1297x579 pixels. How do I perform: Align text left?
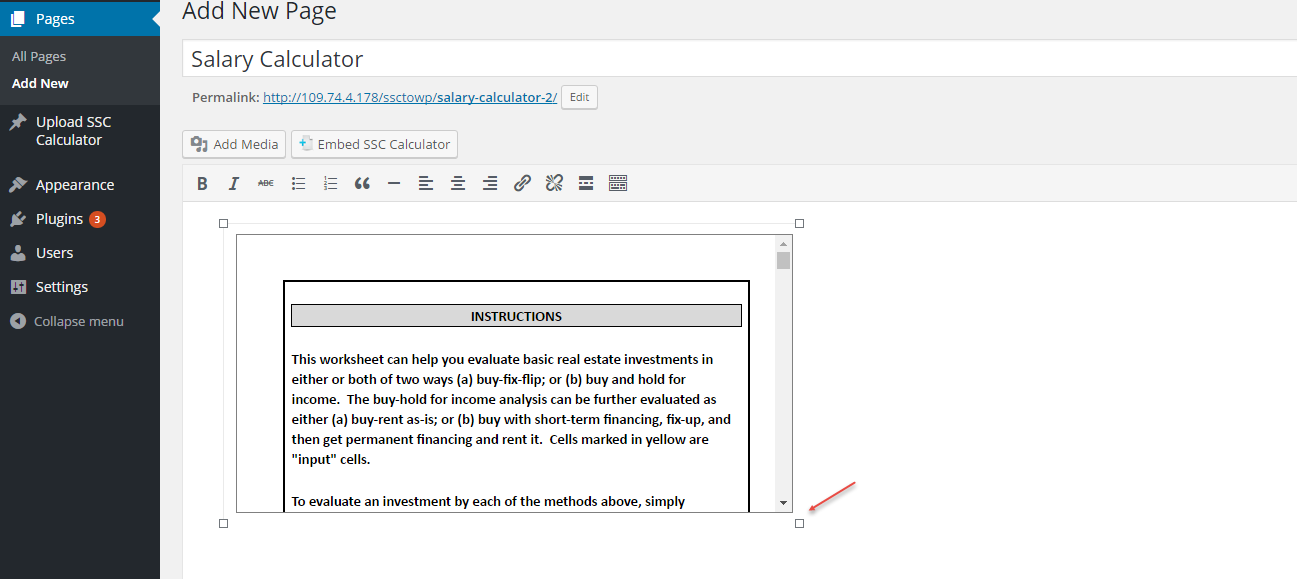coord(426,183)
